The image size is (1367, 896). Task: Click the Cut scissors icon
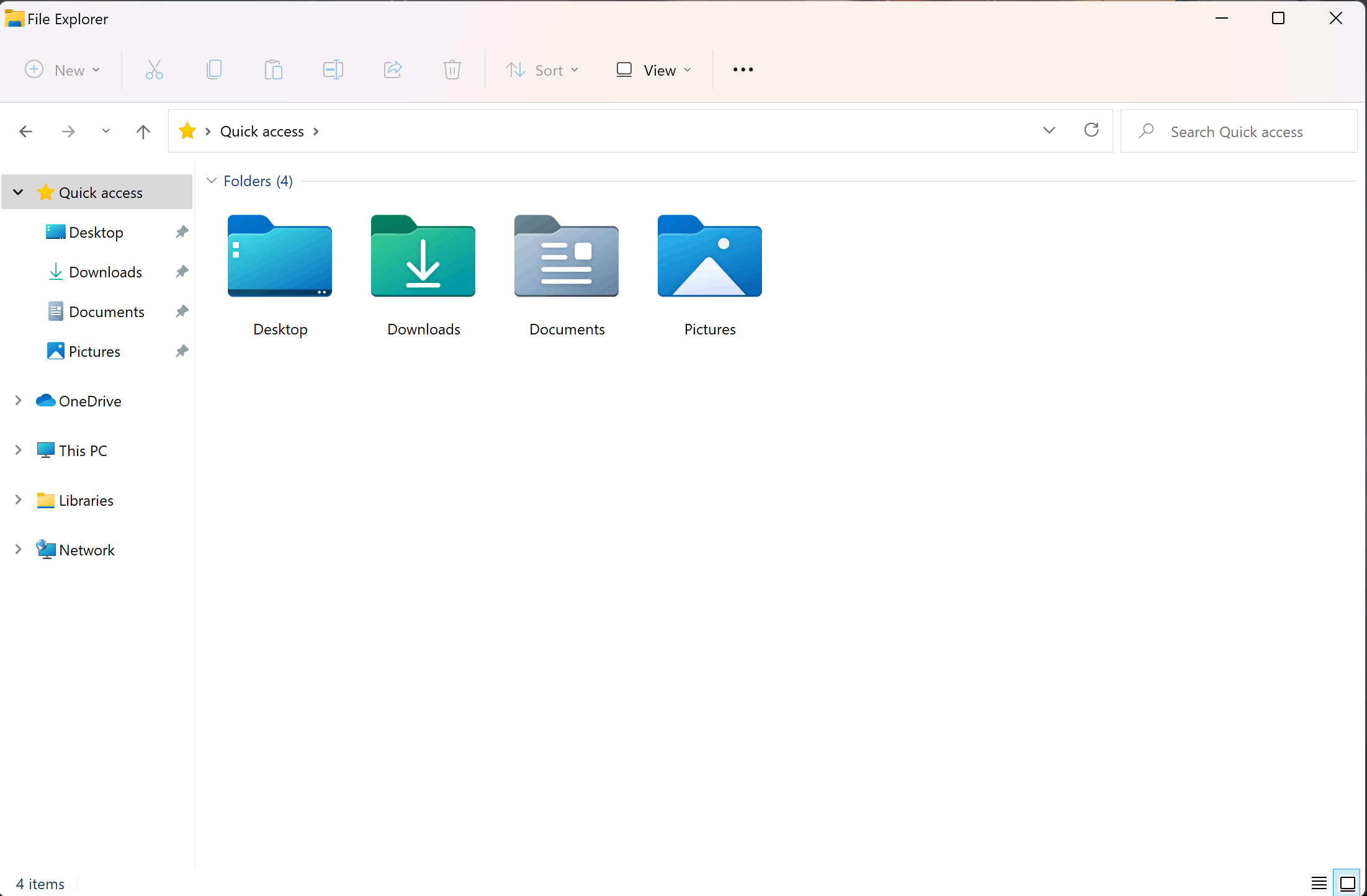154,69
